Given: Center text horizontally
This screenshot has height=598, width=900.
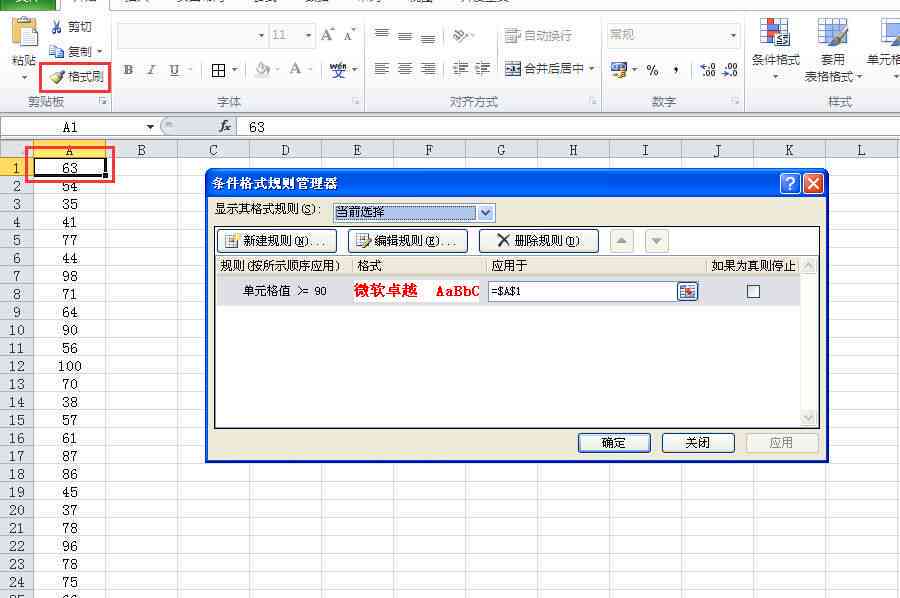Looking at the screenshot, I should pyautogui.click(x=405, y=69).
